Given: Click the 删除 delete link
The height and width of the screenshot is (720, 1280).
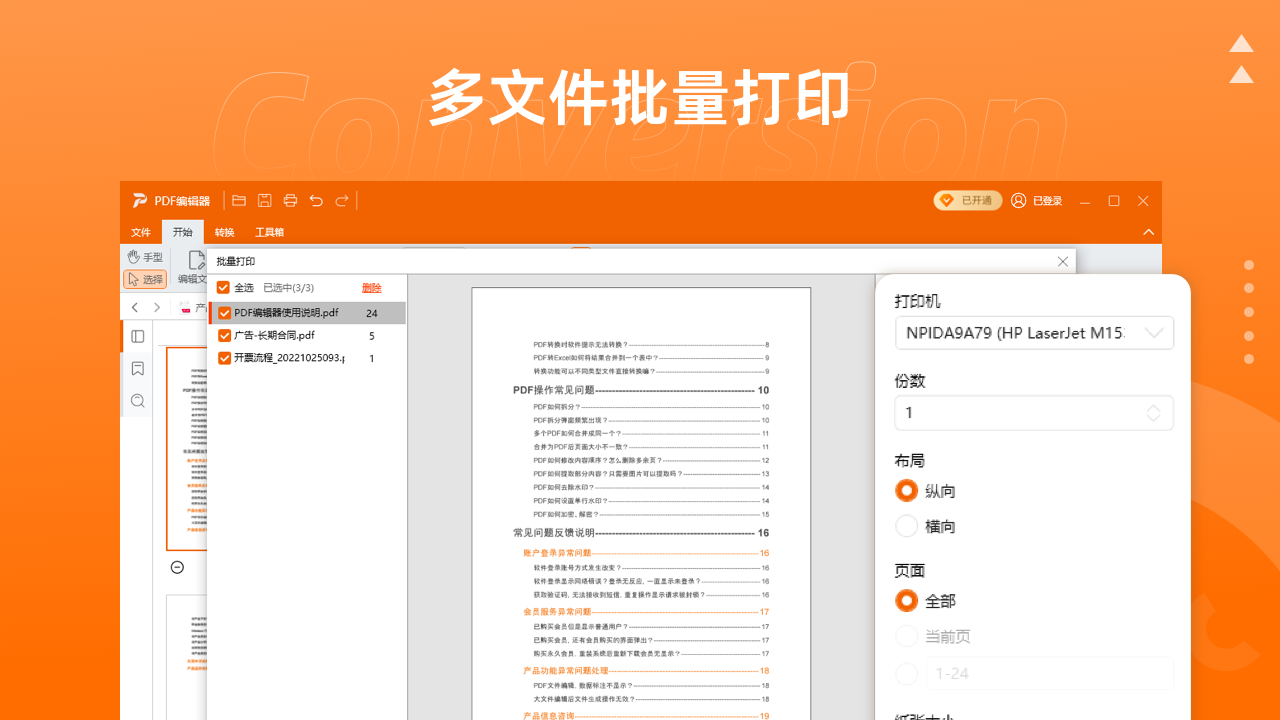Looking at the screenshot, I should [371, 287].
